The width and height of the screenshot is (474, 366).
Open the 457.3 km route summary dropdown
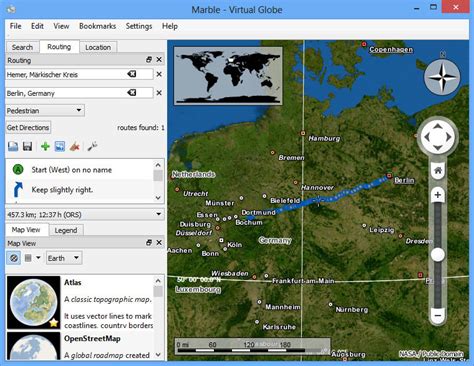[x=85, y=214]
